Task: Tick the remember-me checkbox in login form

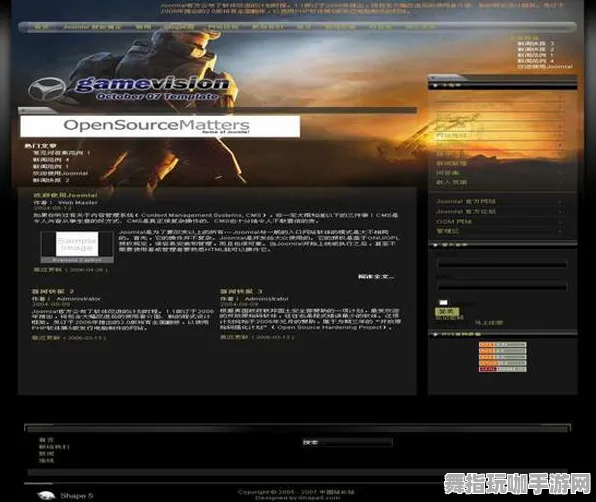Action: (x=443, y=302)
